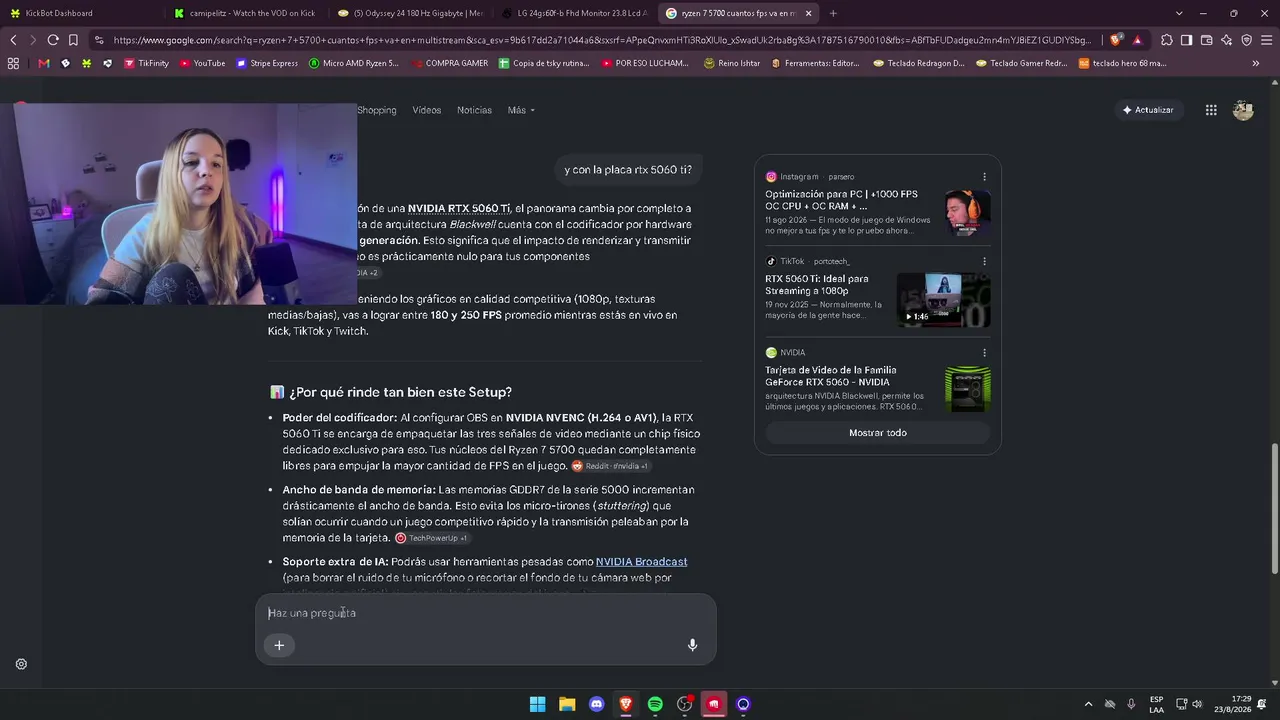1280x720 pixels.
Task: Switch to the LG 24gs60f-b monitor tab
Action: (573, 13)
